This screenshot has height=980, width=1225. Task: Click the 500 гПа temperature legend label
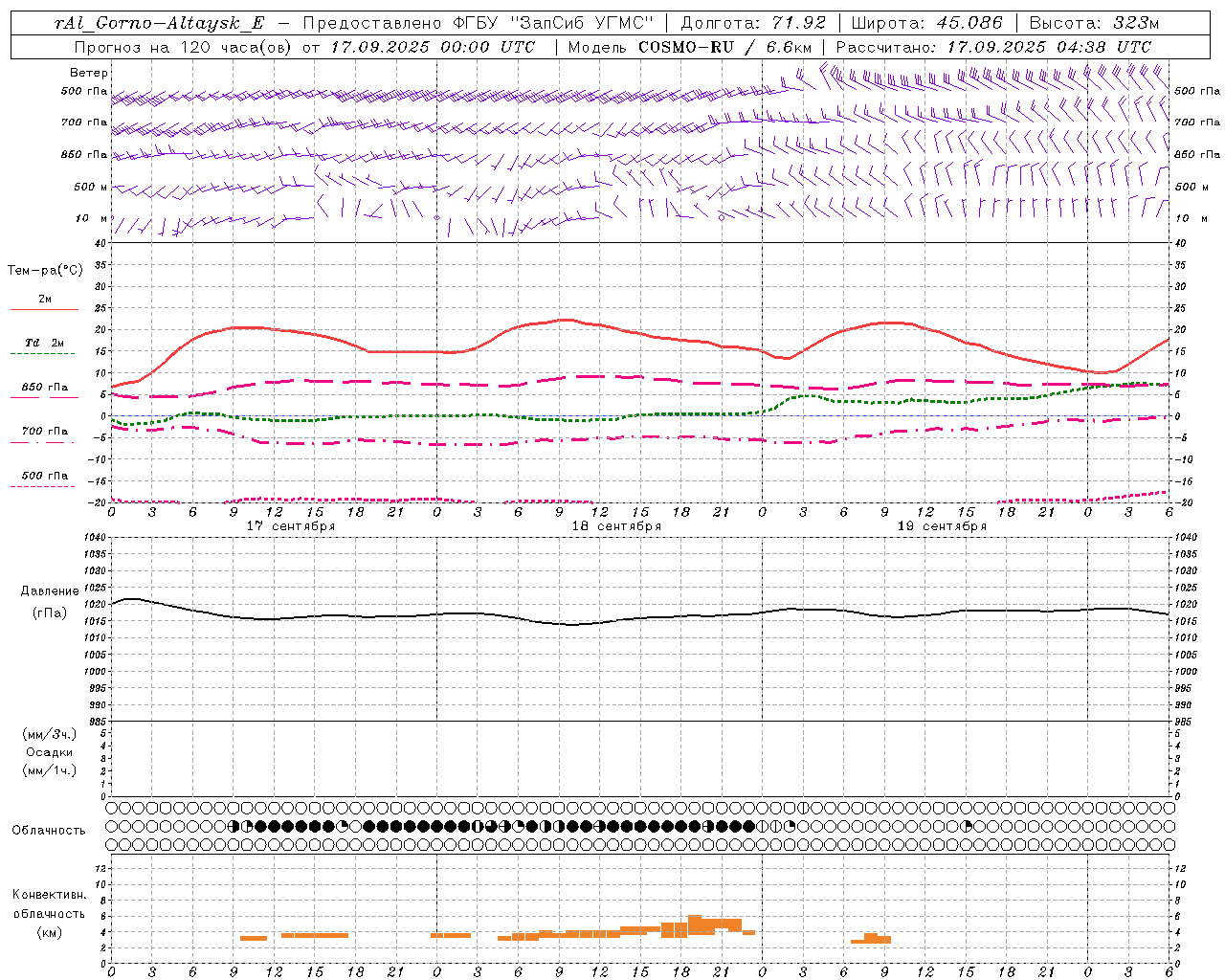point(45,476)
